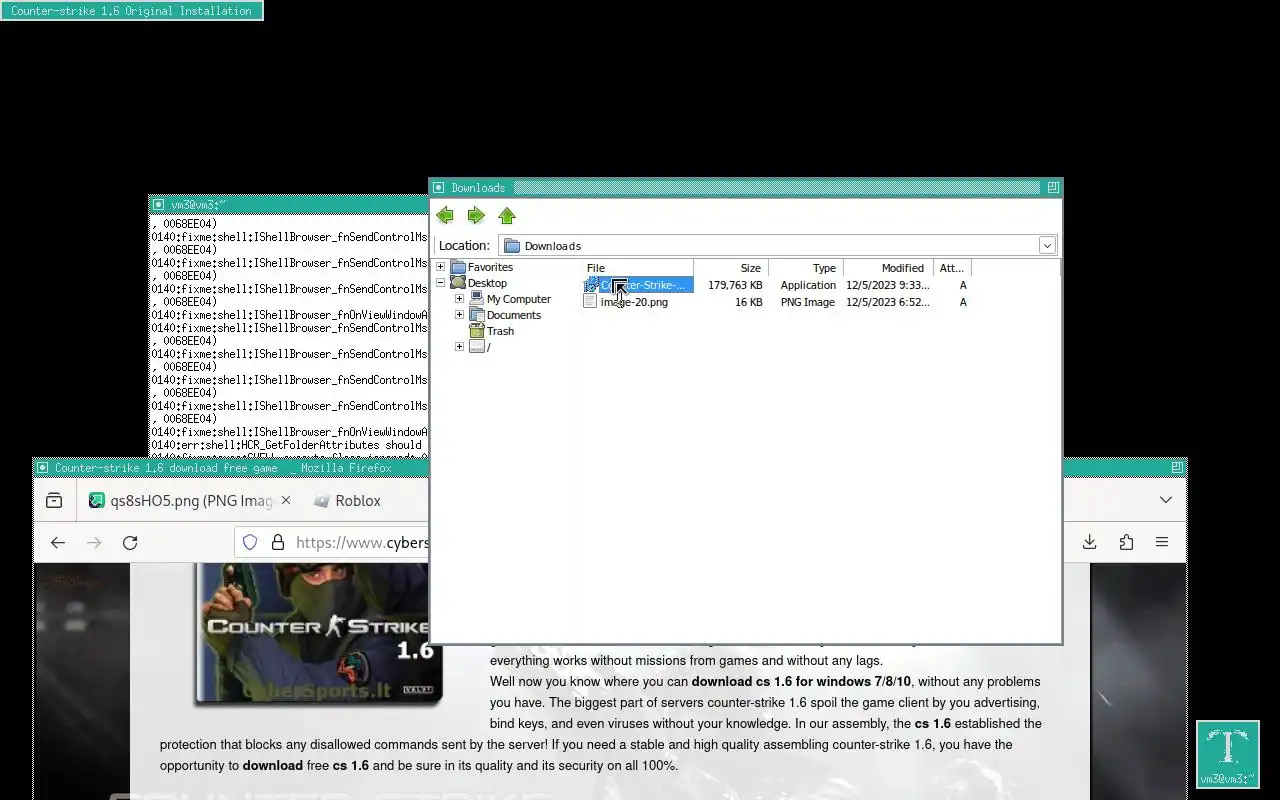
Task: Open the Location dropdown arrow
Action: click(x=1047, y=245)
